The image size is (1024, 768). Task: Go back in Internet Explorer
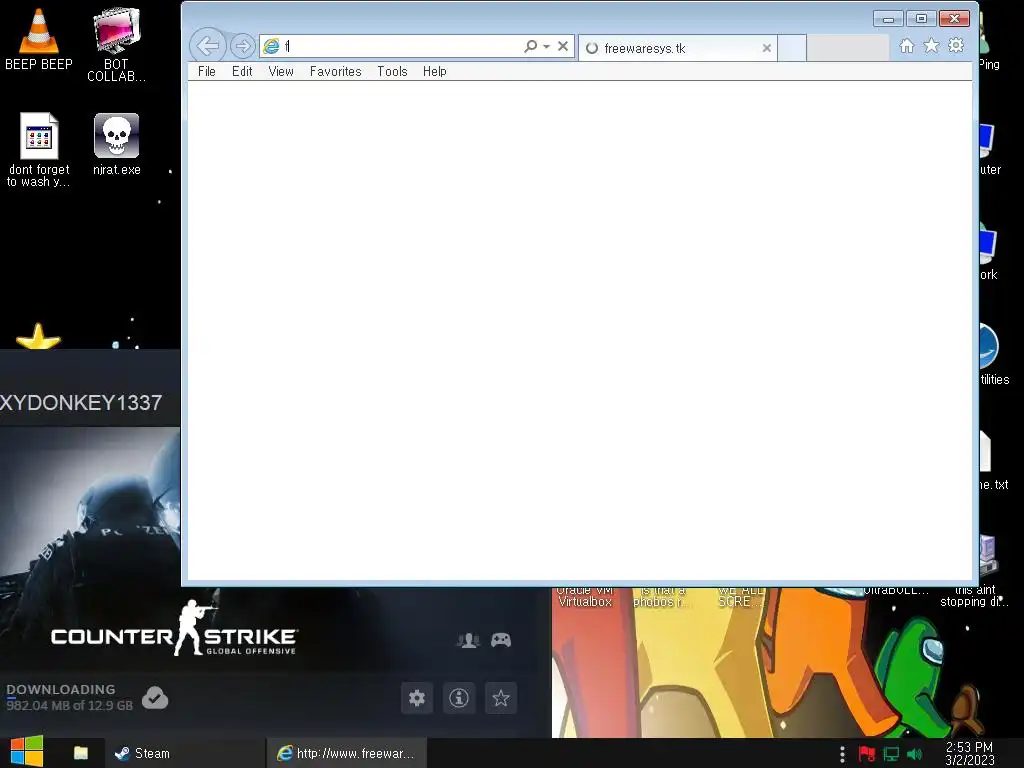[208, 46]
